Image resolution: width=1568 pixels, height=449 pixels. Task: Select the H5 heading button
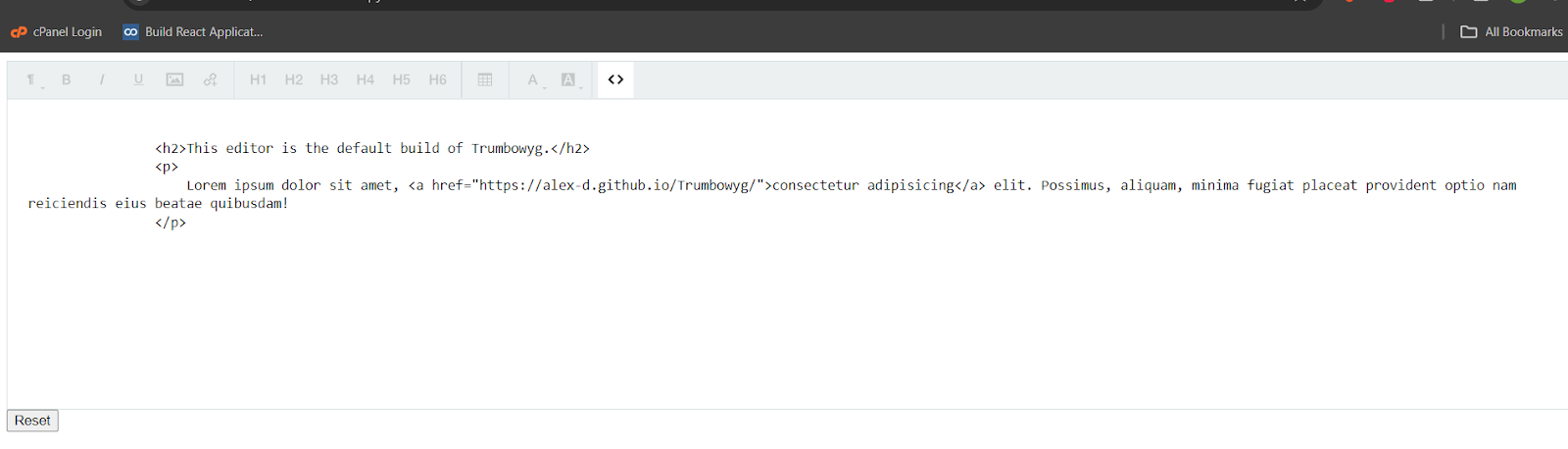(402, 79)
